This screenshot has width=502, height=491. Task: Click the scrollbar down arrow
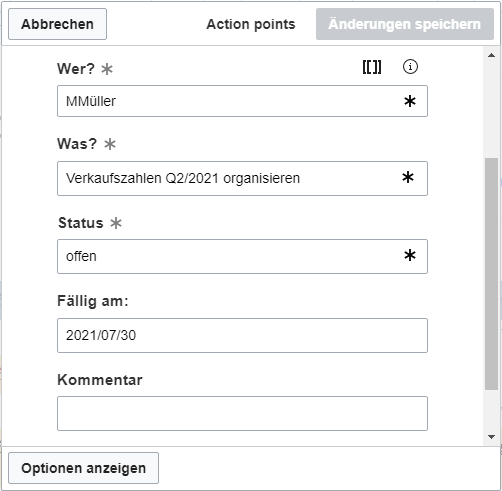pyautogui.click(x=491, y=437)
